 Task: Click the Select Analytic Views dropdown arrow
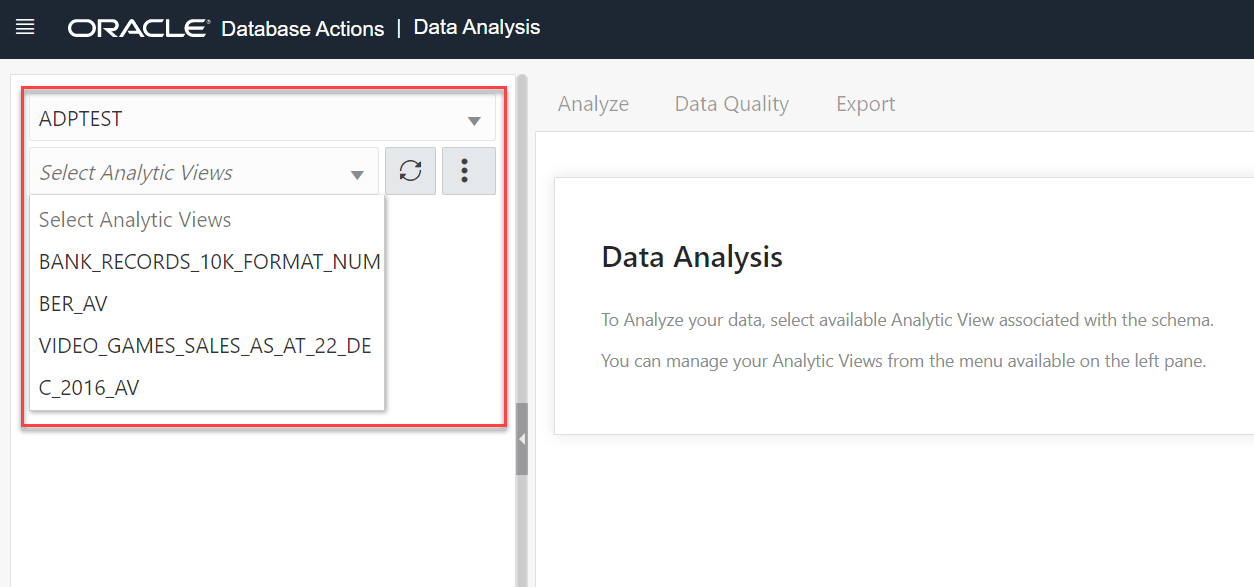click(357, 171)
